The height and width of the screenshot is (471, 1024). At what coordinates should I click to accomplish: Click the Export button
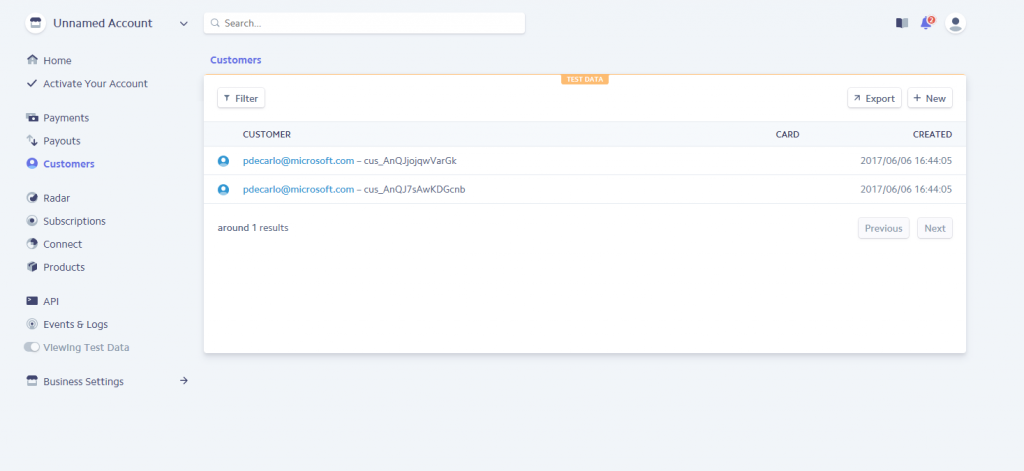click(874, 98)
